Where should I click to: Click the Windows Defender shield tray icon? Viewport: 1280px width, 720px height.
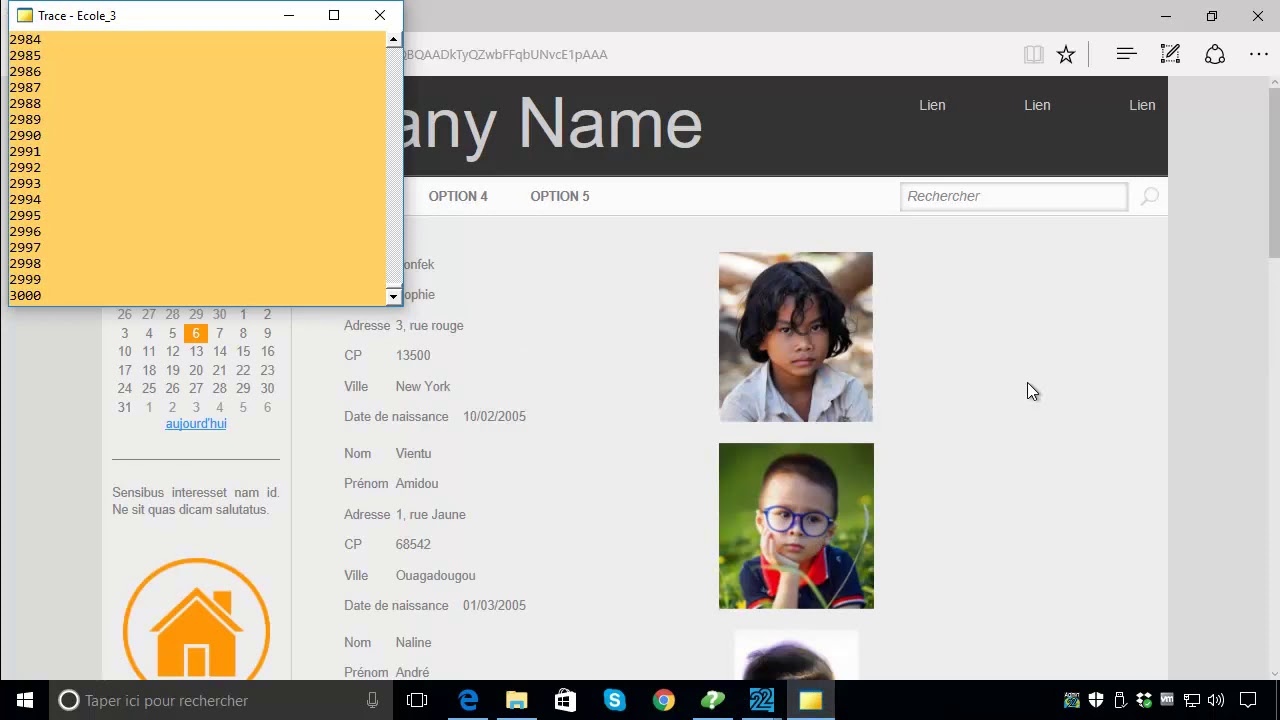pyautogui.click(x=1096, y=700)
